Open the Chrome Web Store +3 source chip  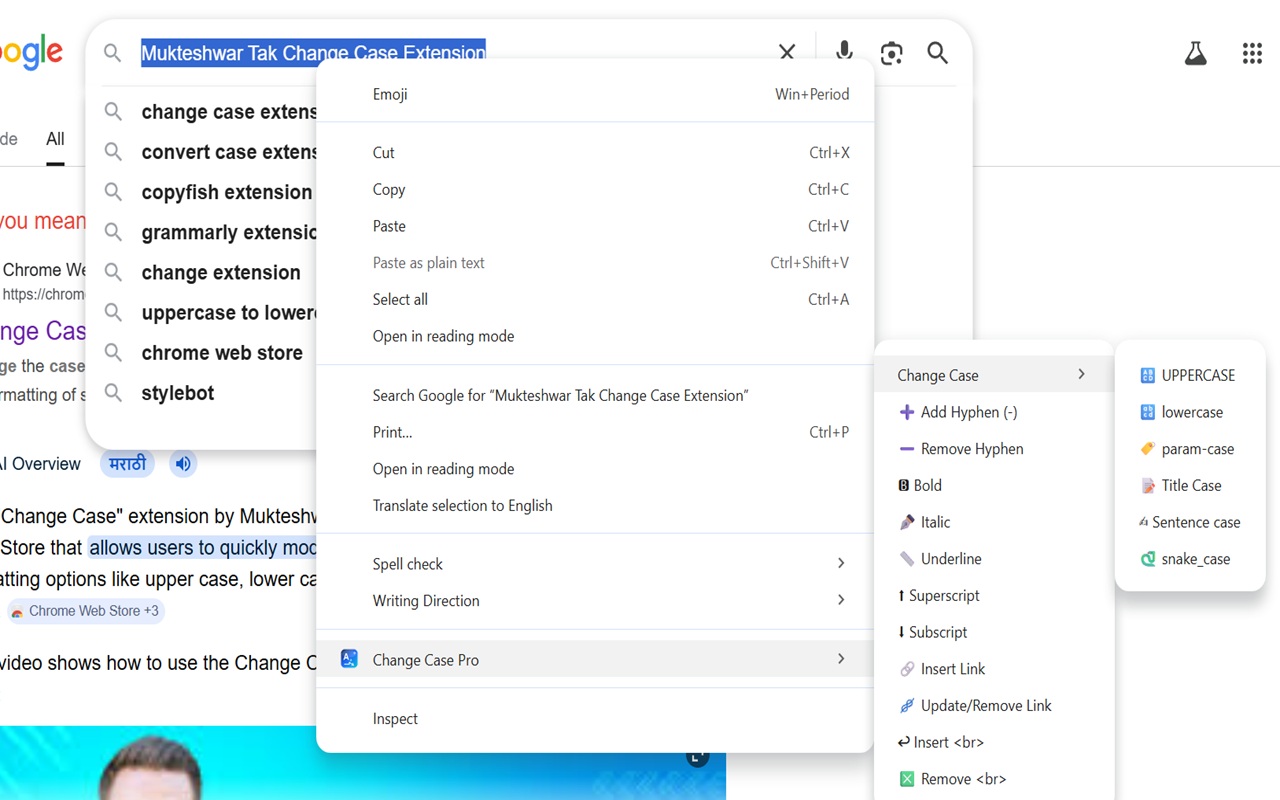tap(85, 611)
